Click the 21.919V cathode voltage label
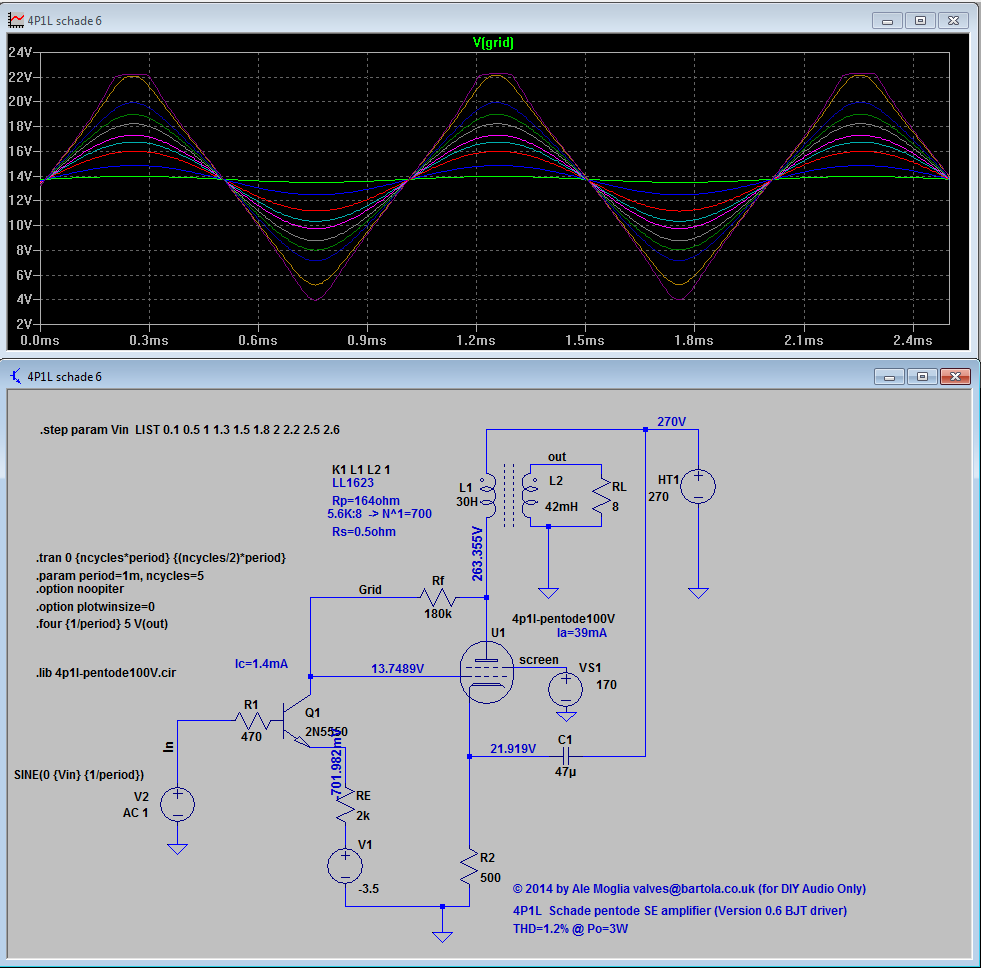This screenshot has height=968, width=981. click(x=513, y=749)
